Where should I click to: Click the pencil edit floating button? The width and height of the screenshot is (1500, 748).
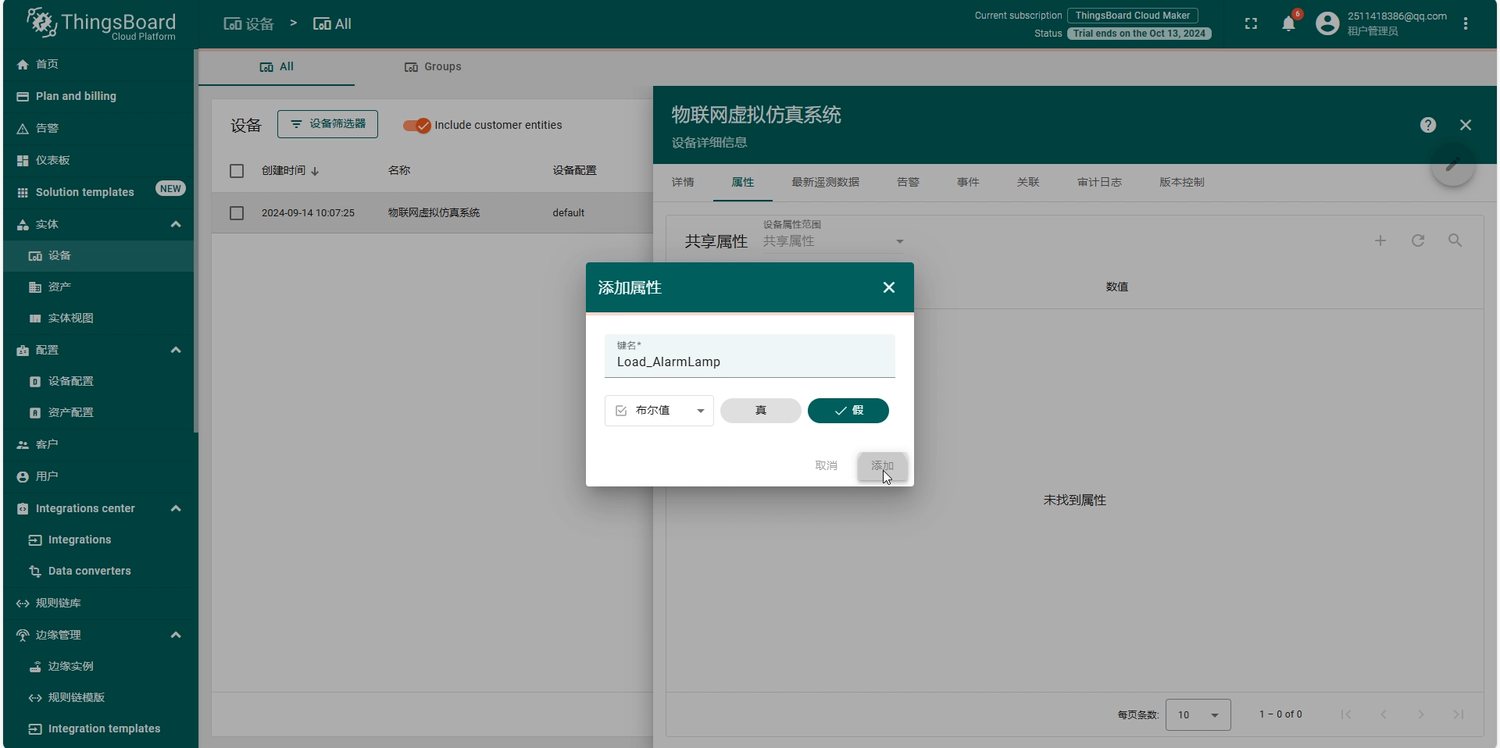point(1452,164)
